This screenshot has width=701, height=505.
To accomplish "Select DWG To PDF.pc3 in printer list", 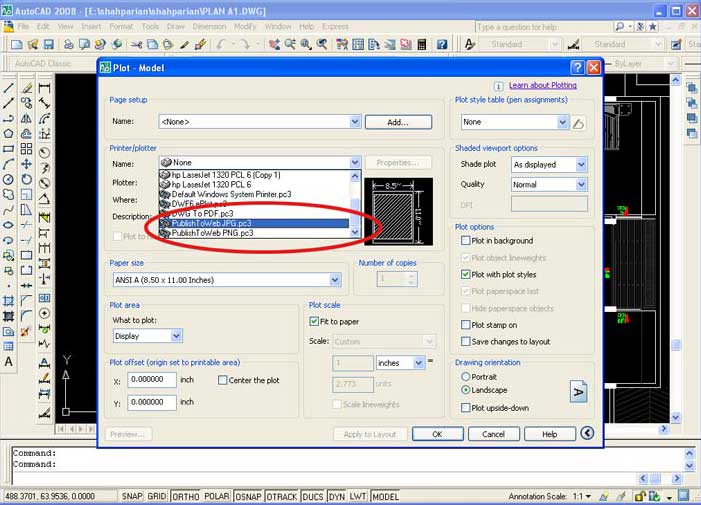I will [254, 214].
